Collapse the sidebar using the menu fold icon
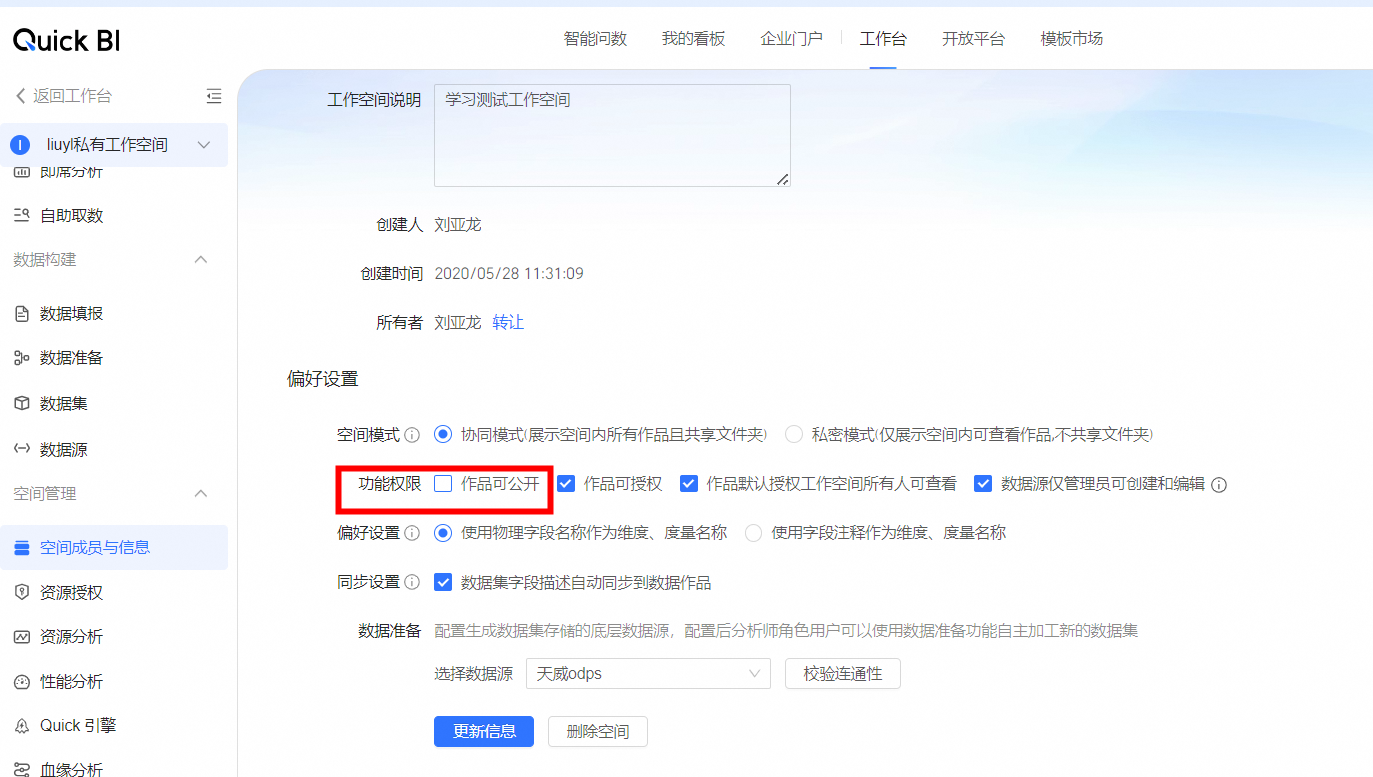 click(213, 96)
